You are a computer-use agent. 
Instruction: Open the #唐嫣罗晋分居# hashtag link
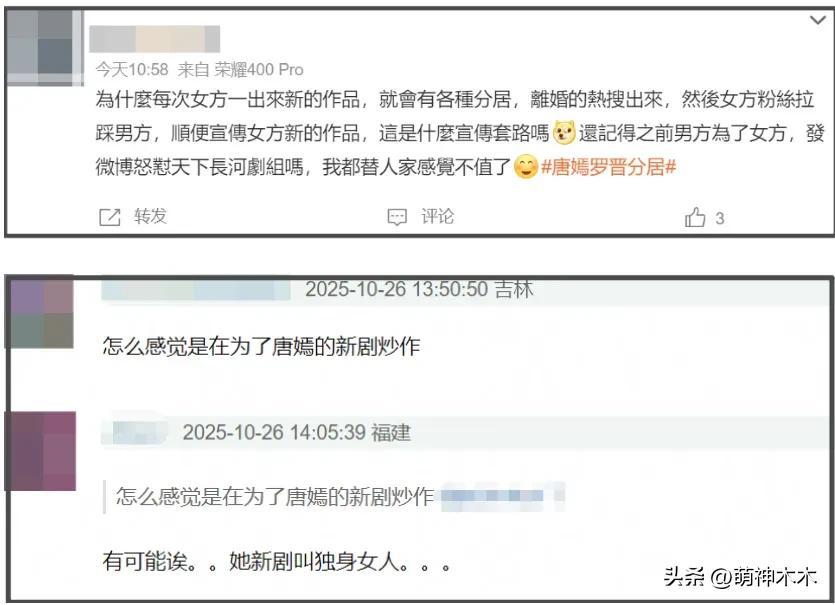pyautogui.click(x=608, y=167)
